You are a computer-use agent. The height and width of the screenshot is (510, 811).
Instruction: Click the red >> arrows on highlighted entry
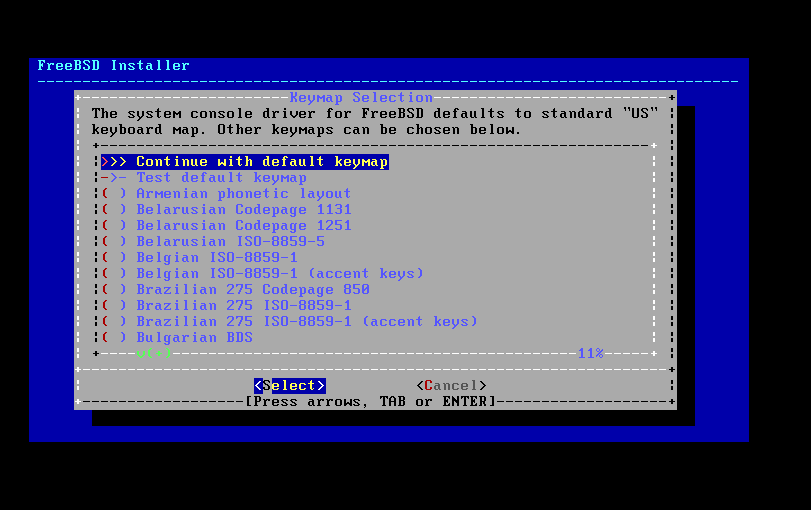114,162
